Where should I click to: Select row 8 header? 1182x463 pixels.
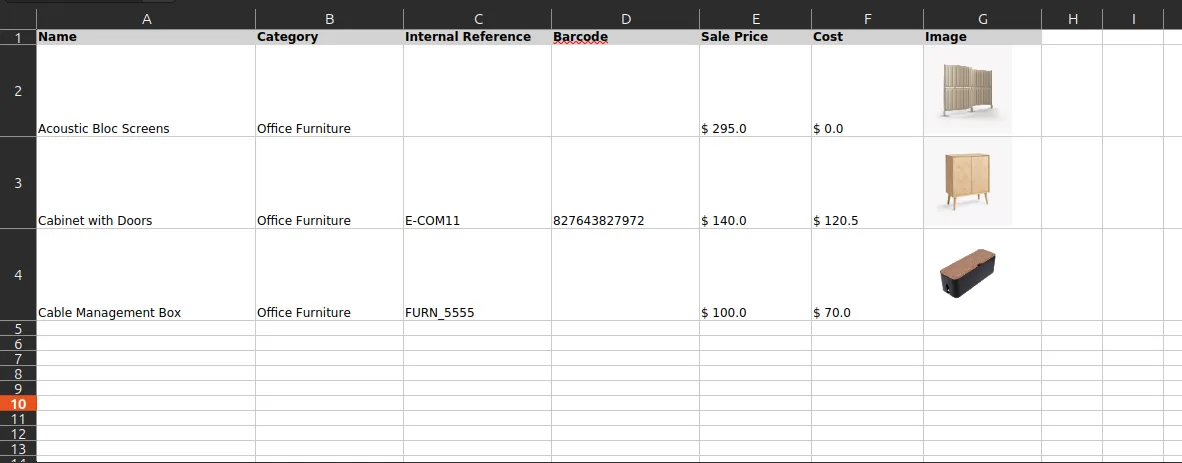tap(18, 373)
